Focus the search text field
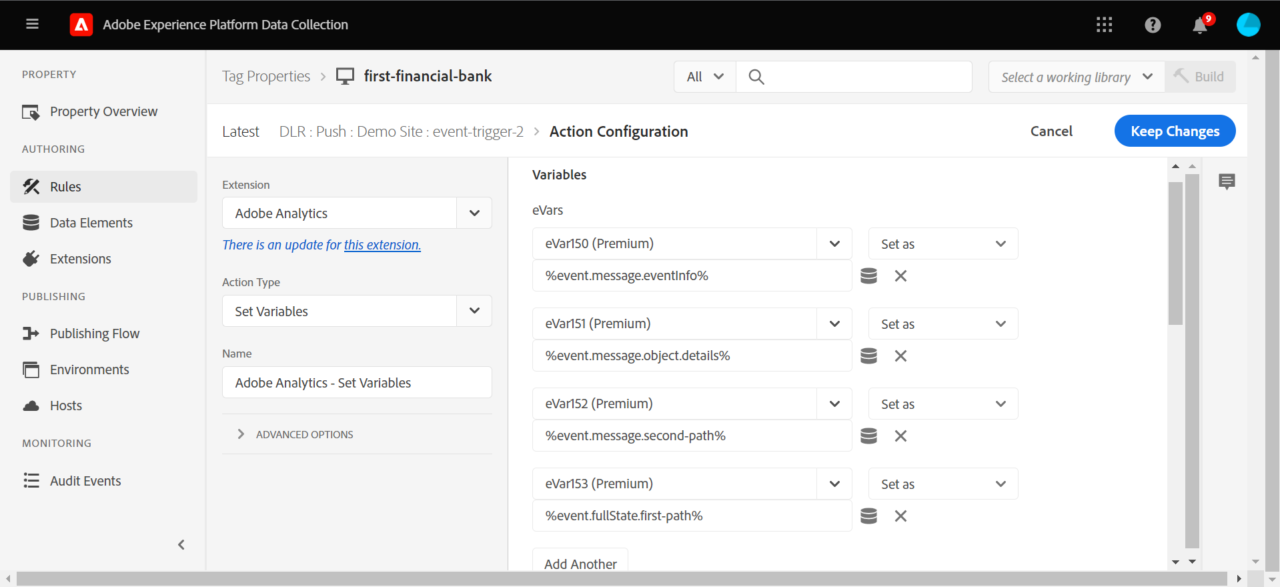 (854, 77)
